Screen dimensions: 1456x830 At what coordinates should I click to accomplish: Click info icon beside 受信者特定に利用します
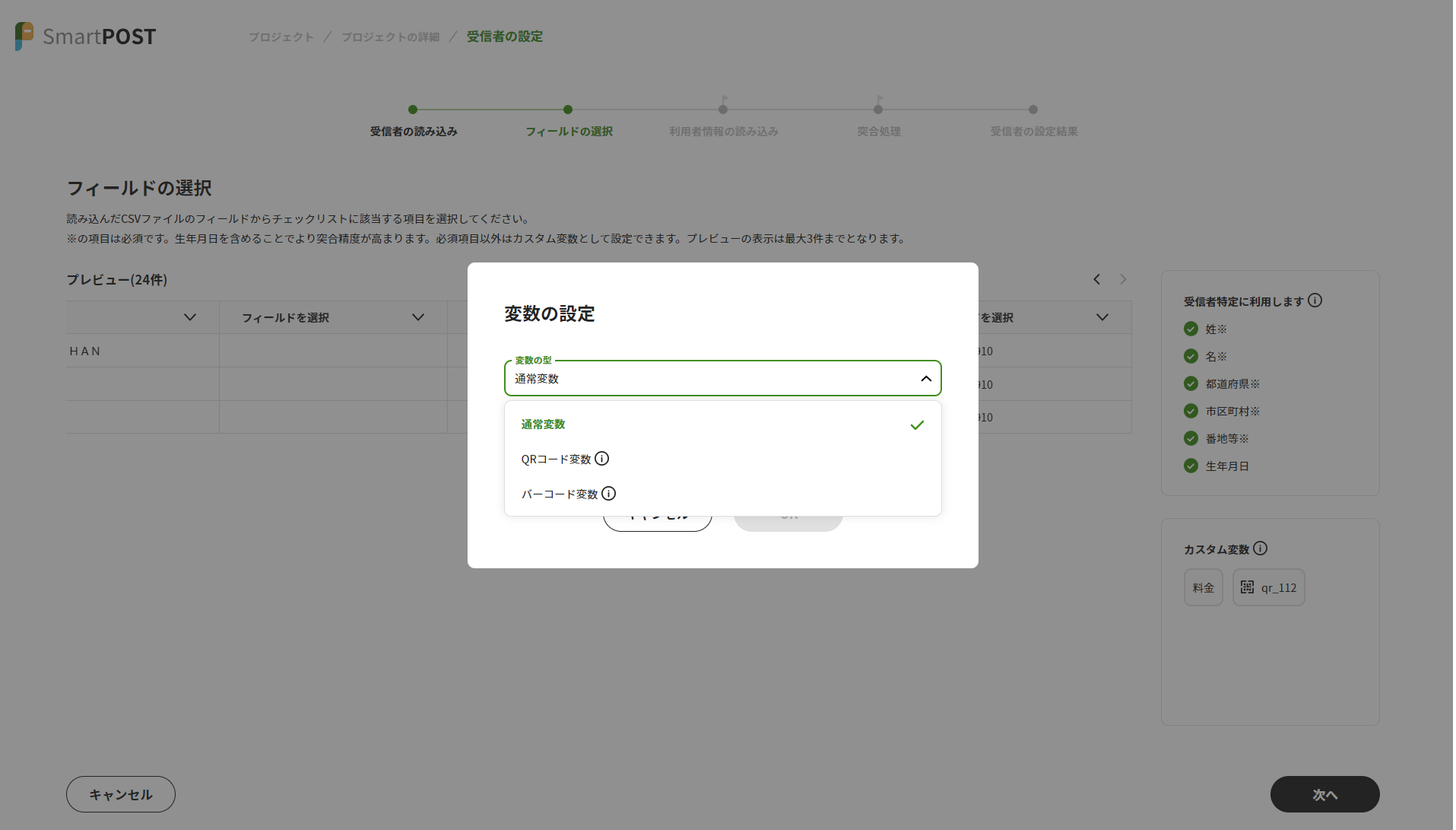point(1315,301)
